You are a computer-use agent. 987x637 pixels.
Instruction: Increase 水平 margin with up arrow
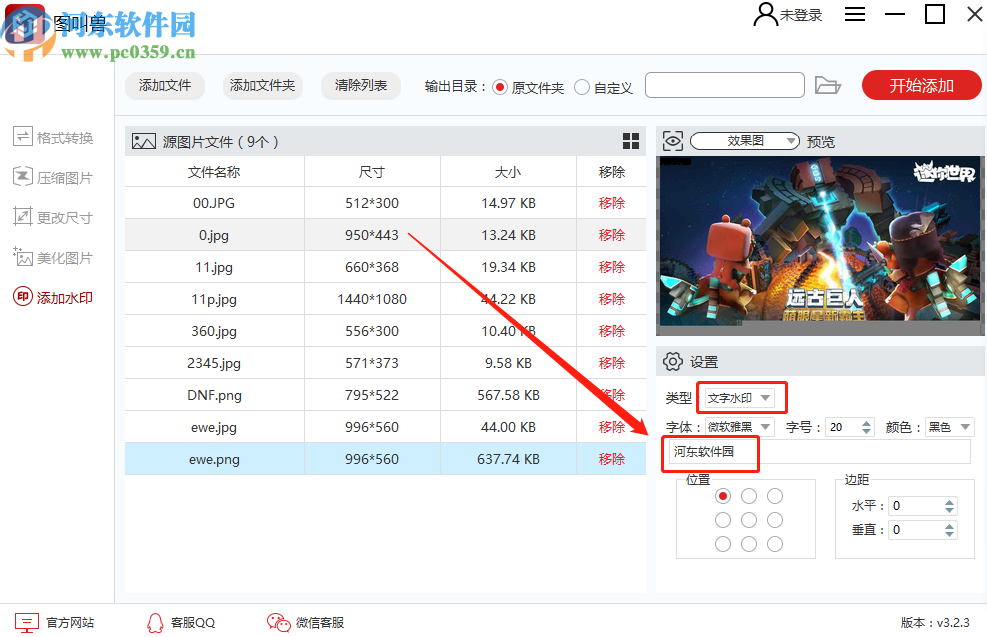(949, 502)
